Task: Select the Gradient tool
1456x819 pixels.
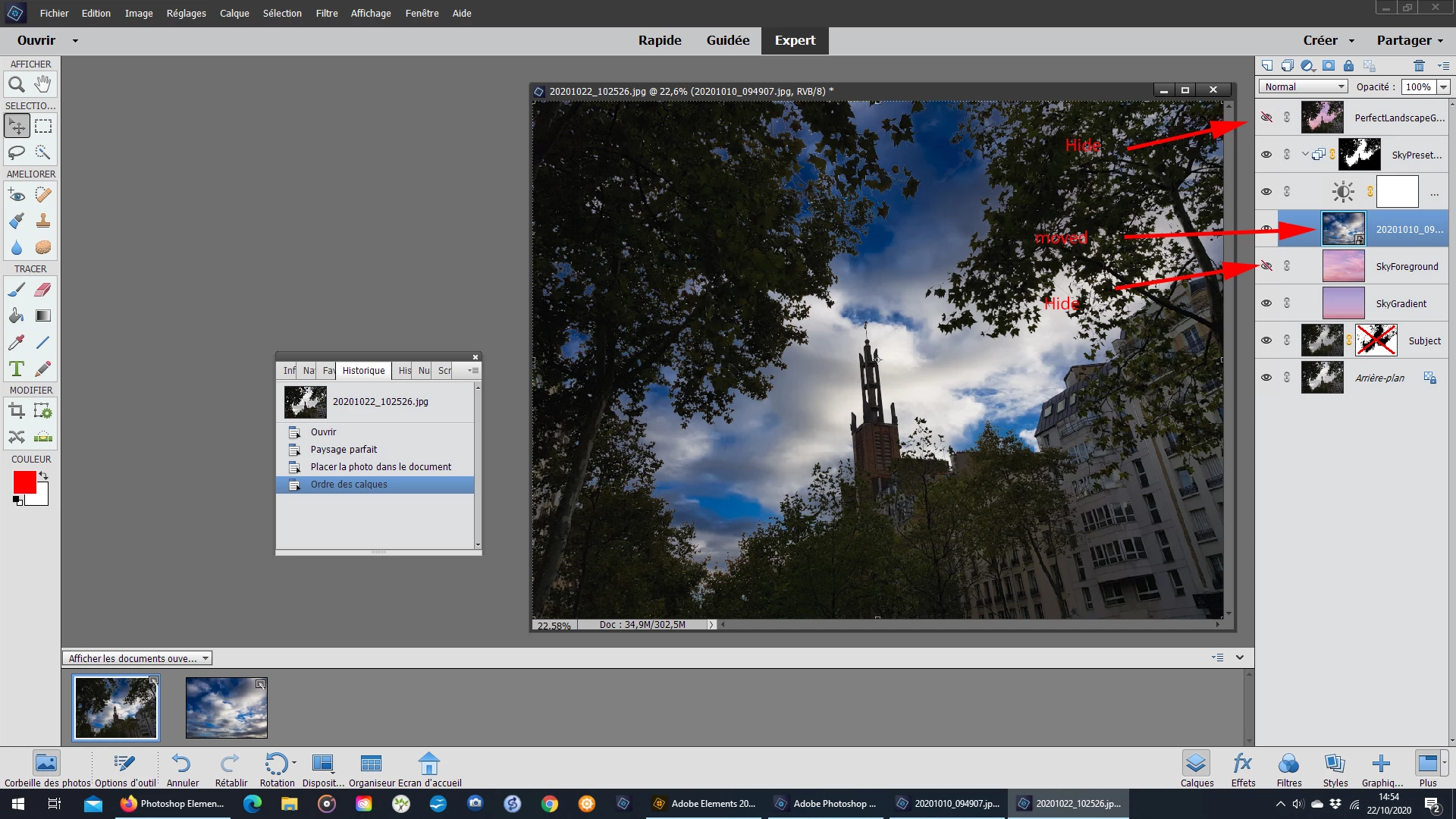Action: [43, 315]
